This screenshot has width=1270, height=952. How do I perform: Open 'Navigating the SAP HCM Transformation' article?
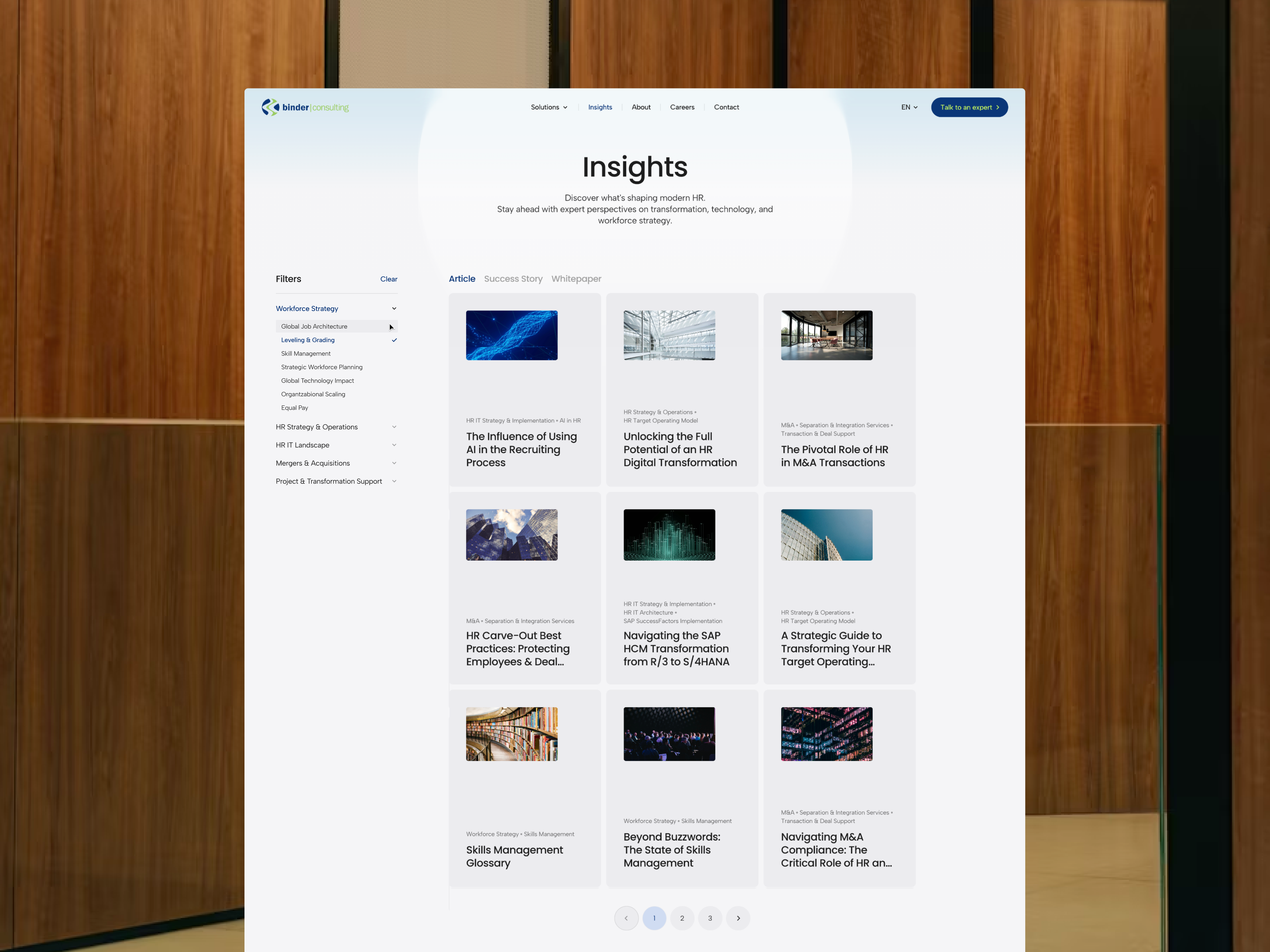(676, 649)
